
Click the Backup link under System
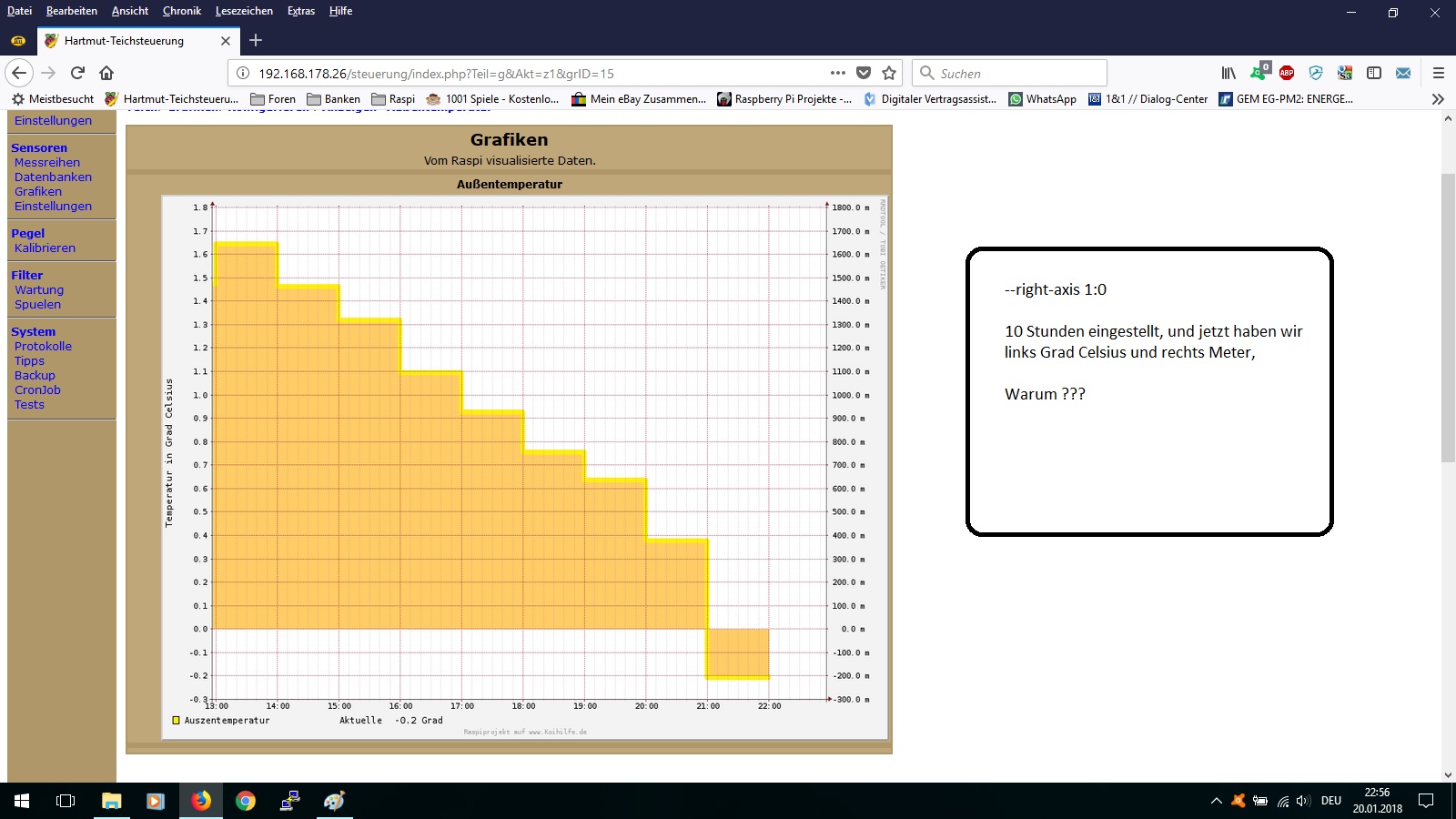click(x=35, y=375)
